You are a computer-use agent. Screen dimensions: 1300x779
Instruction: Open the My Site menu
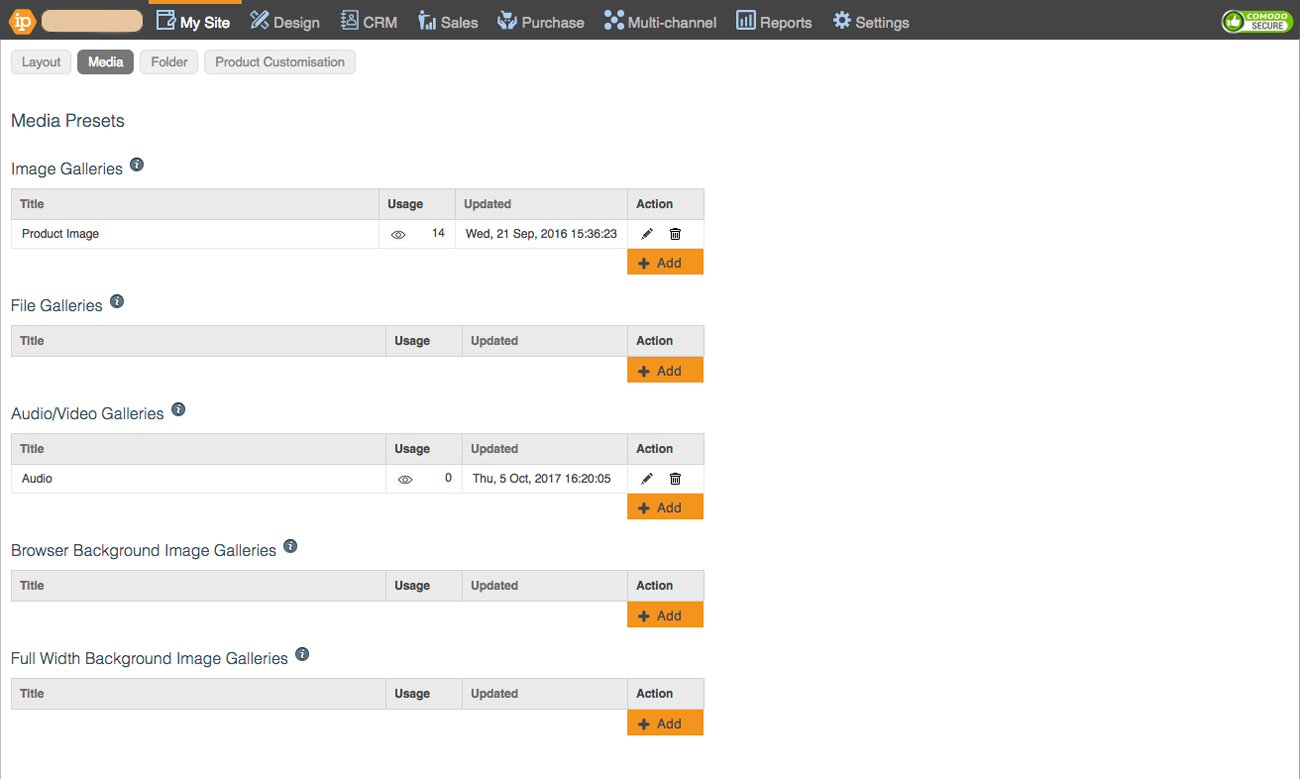(x=193, y=21)
